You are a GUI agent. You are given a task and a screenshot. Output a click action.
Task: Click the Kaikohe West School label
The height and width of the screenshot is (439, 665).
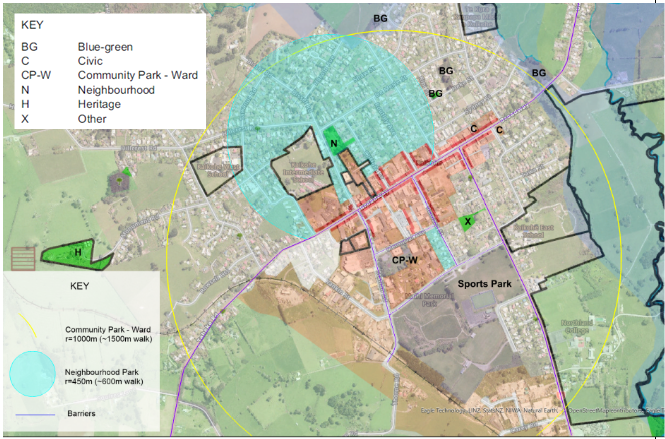click(x=217, y=171)
